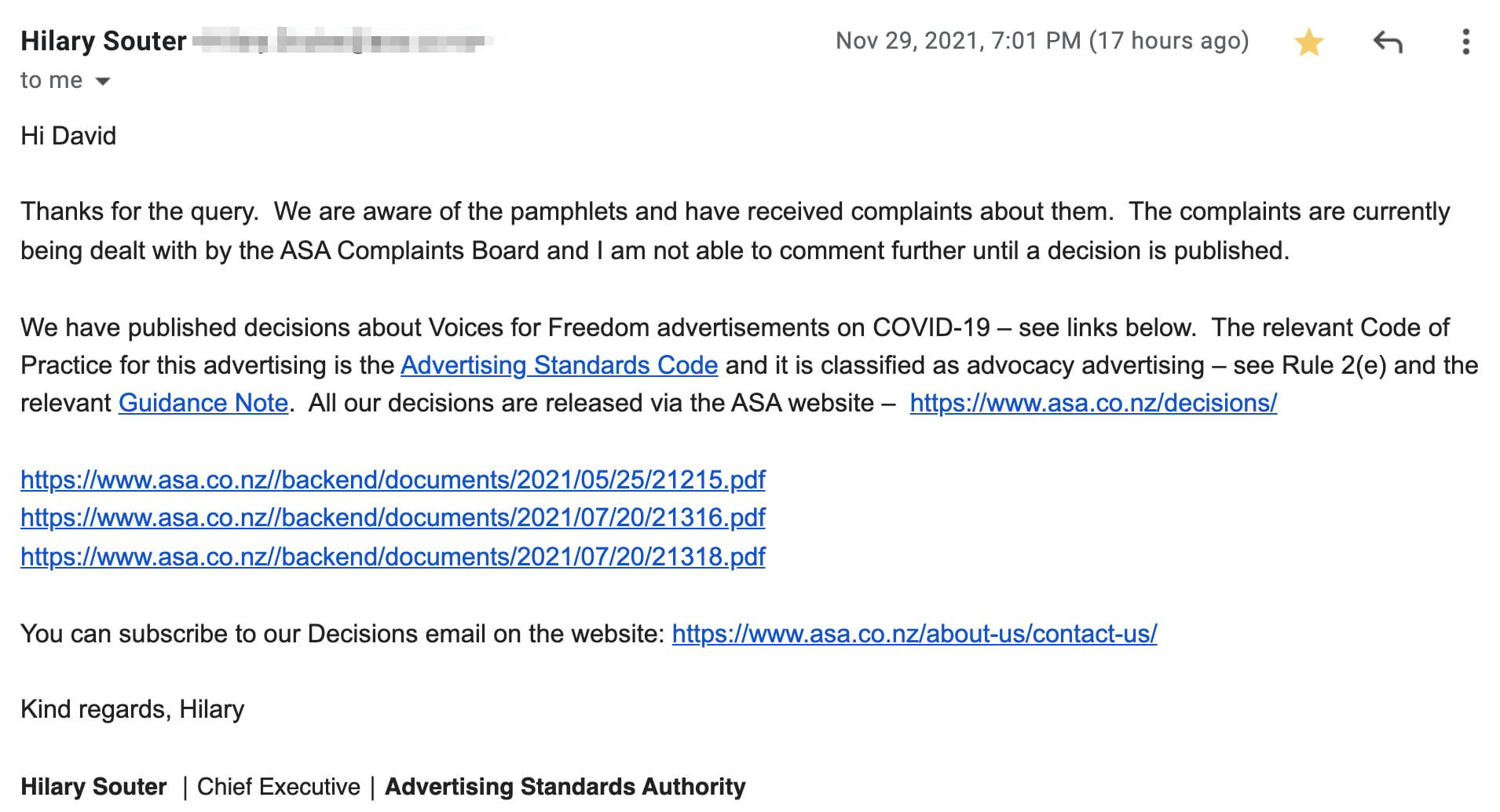Click the sender name Hilary Souter
Screen dimensions: 1500x812
(x=104, y=41)
